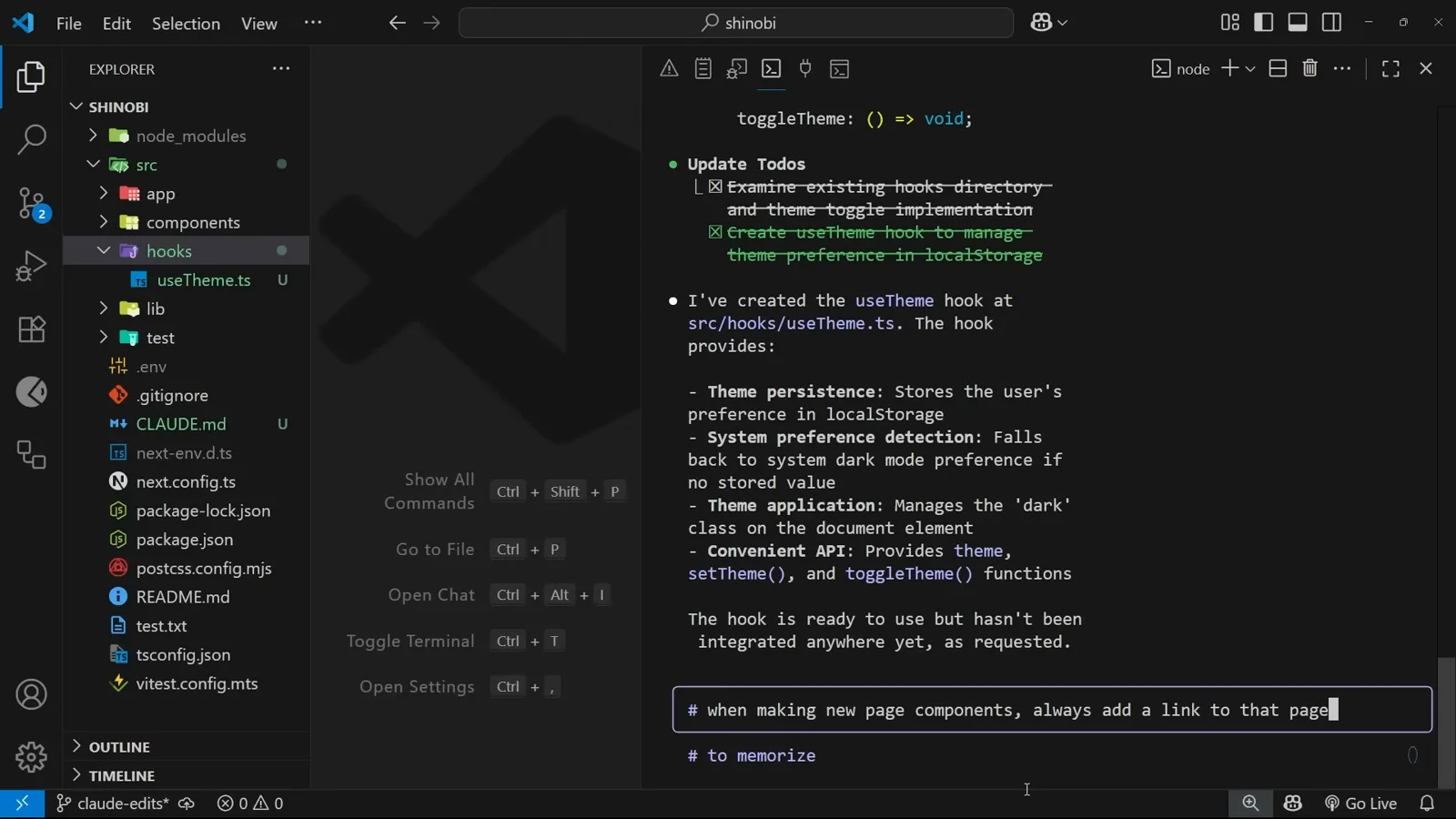Click Go Live in status bar
The image size is (1456, 819).
click(x=1360, y=804)
